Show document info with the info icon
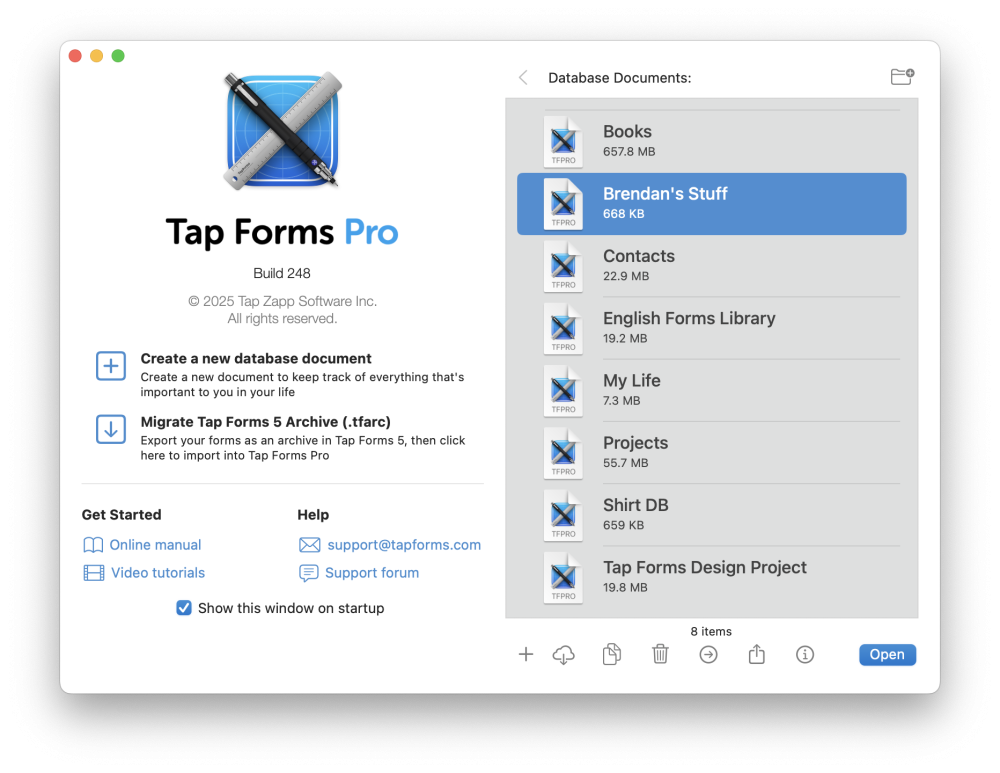Viewport: 1000px width, 773px height. (x=805, y=654)
